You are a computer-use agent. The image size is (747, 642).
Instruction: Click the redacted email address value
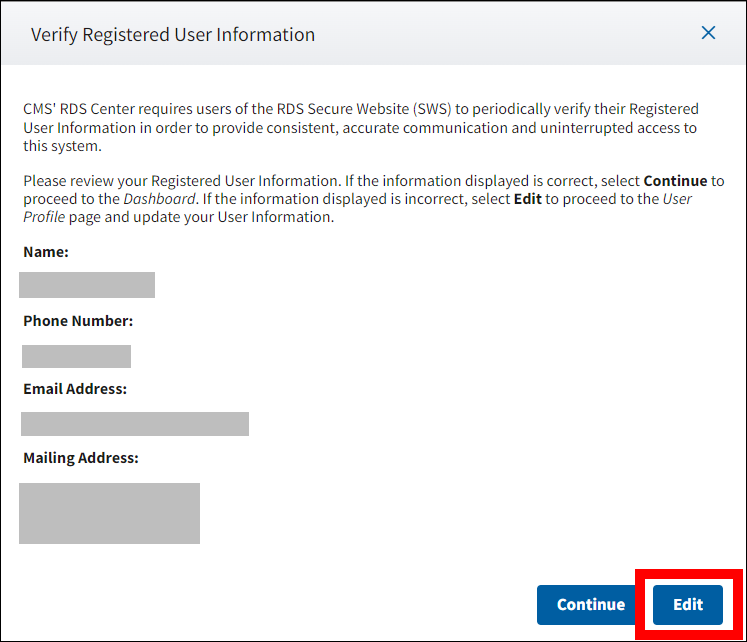[135, 424]
